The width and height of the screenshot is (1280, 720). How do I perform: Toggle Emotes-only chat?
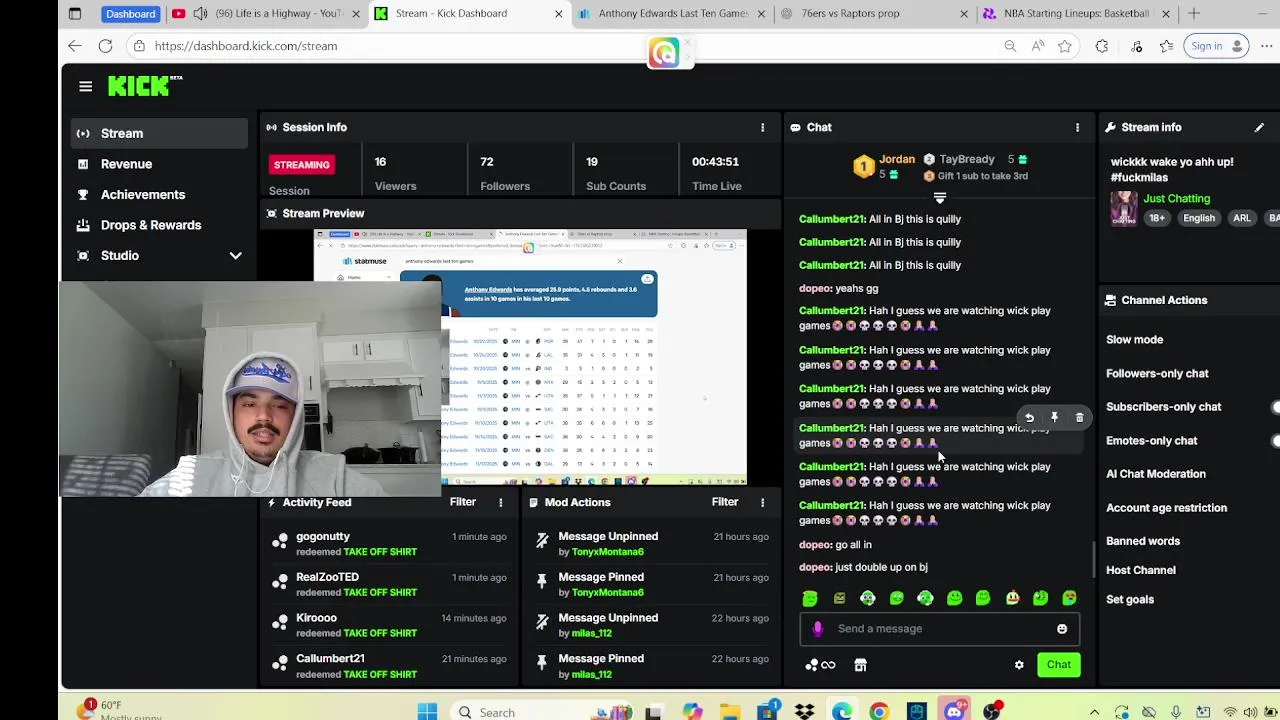point(1275,441)
